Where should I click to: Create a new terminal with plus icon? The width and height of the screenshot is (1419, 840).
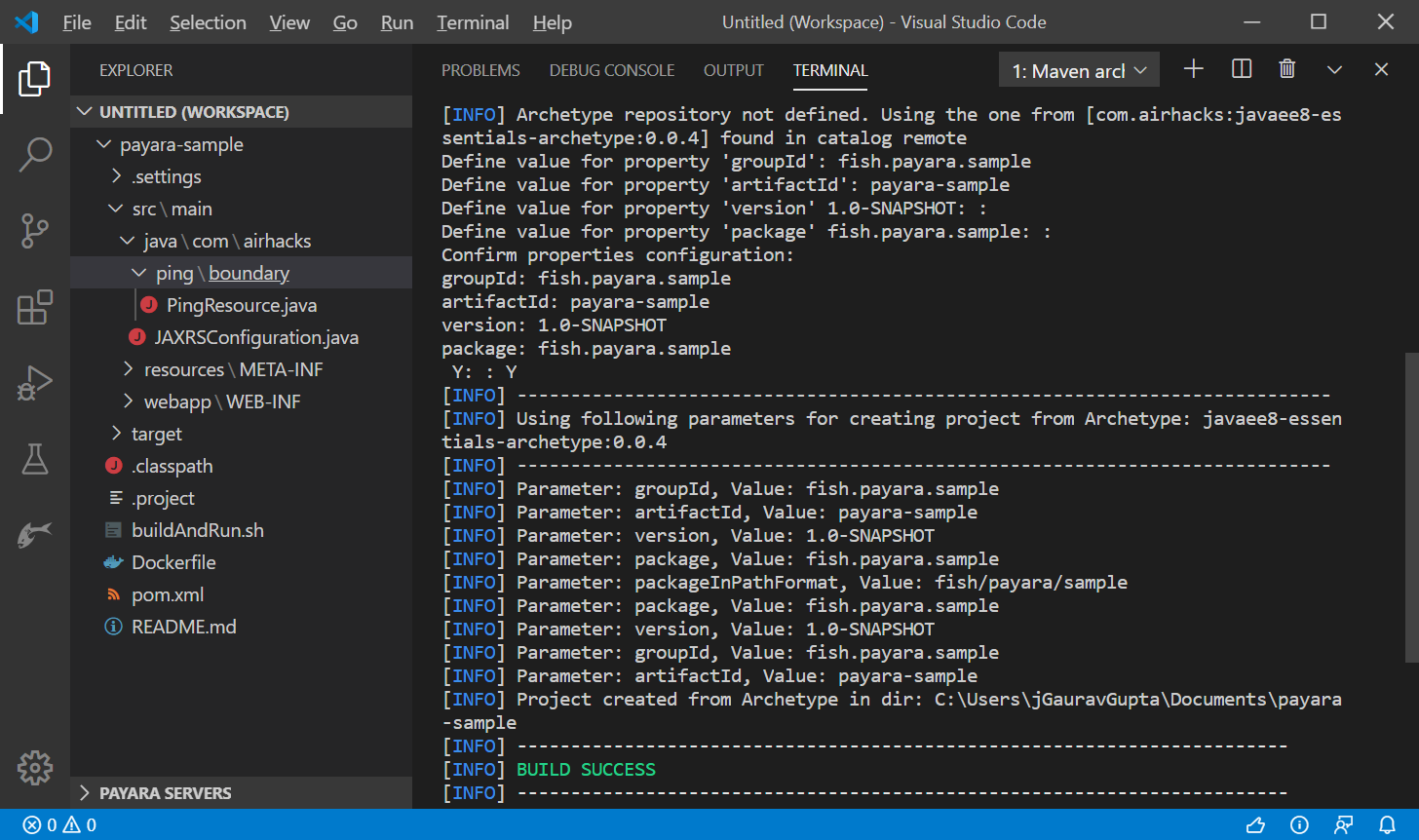pyautogui.click(x=1194, y=69)
